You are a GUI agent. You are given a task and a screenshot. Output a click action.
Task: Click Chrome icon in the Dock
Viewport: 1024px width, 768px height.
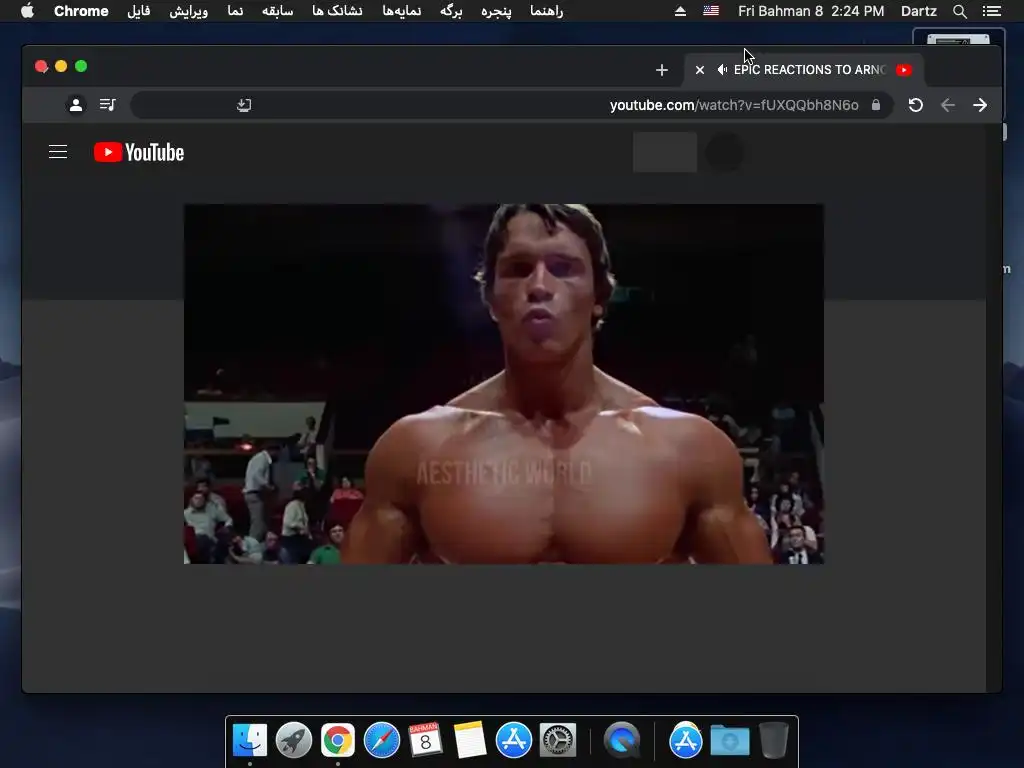click(338, 741)
